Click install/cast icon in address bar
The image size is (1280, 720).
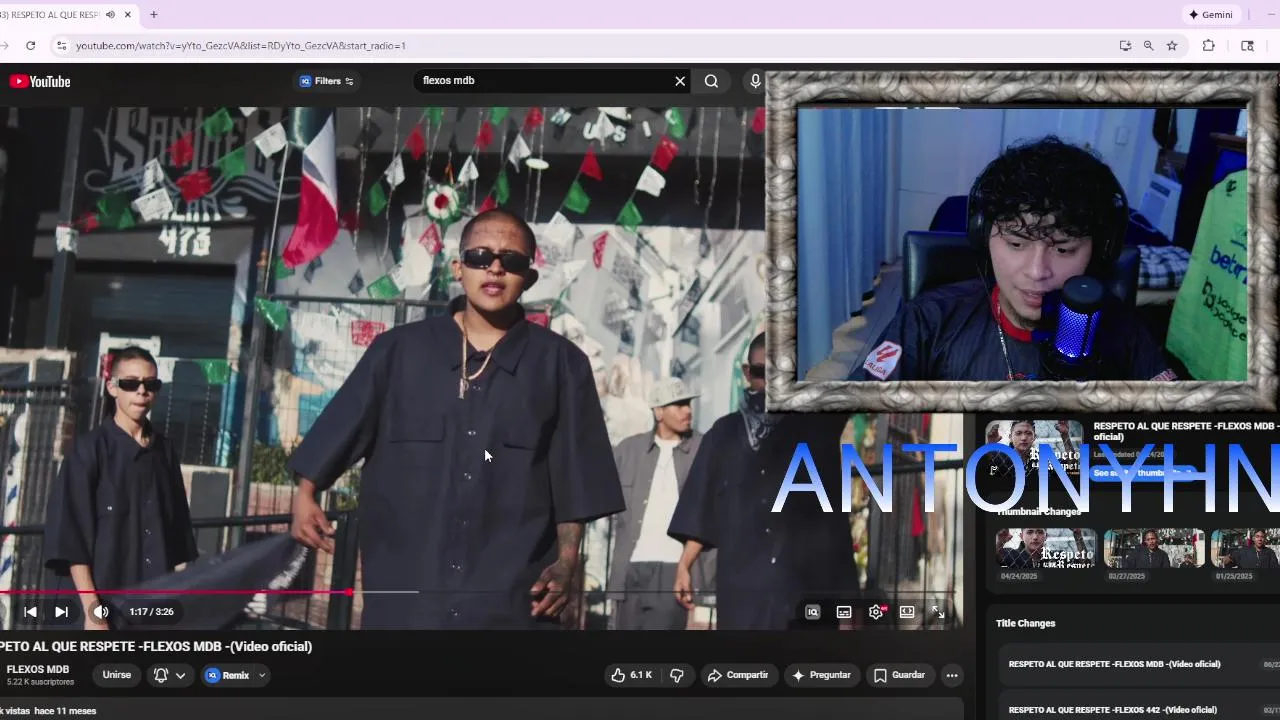(1125, 46)
